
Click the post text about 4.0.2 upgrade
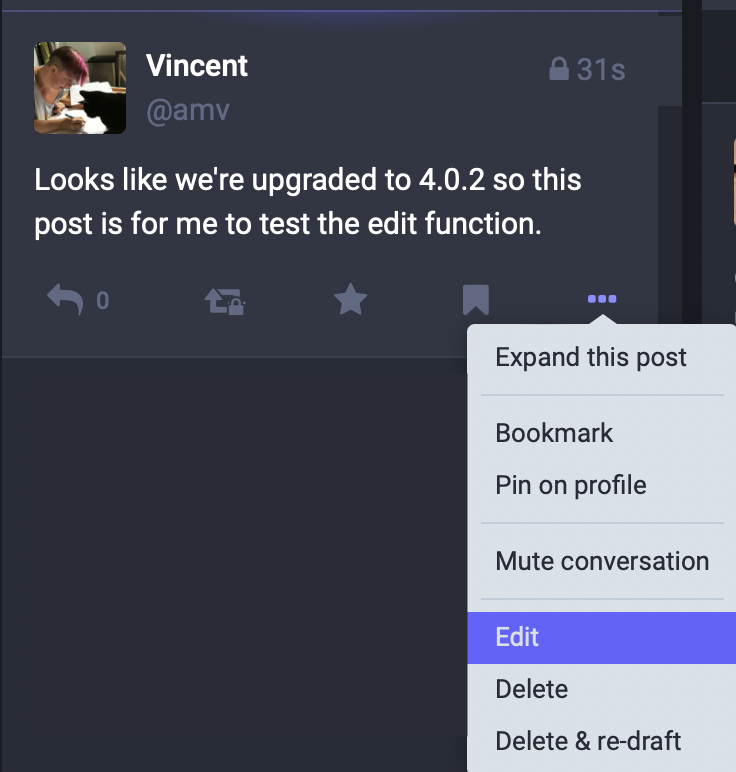(308, 202)
